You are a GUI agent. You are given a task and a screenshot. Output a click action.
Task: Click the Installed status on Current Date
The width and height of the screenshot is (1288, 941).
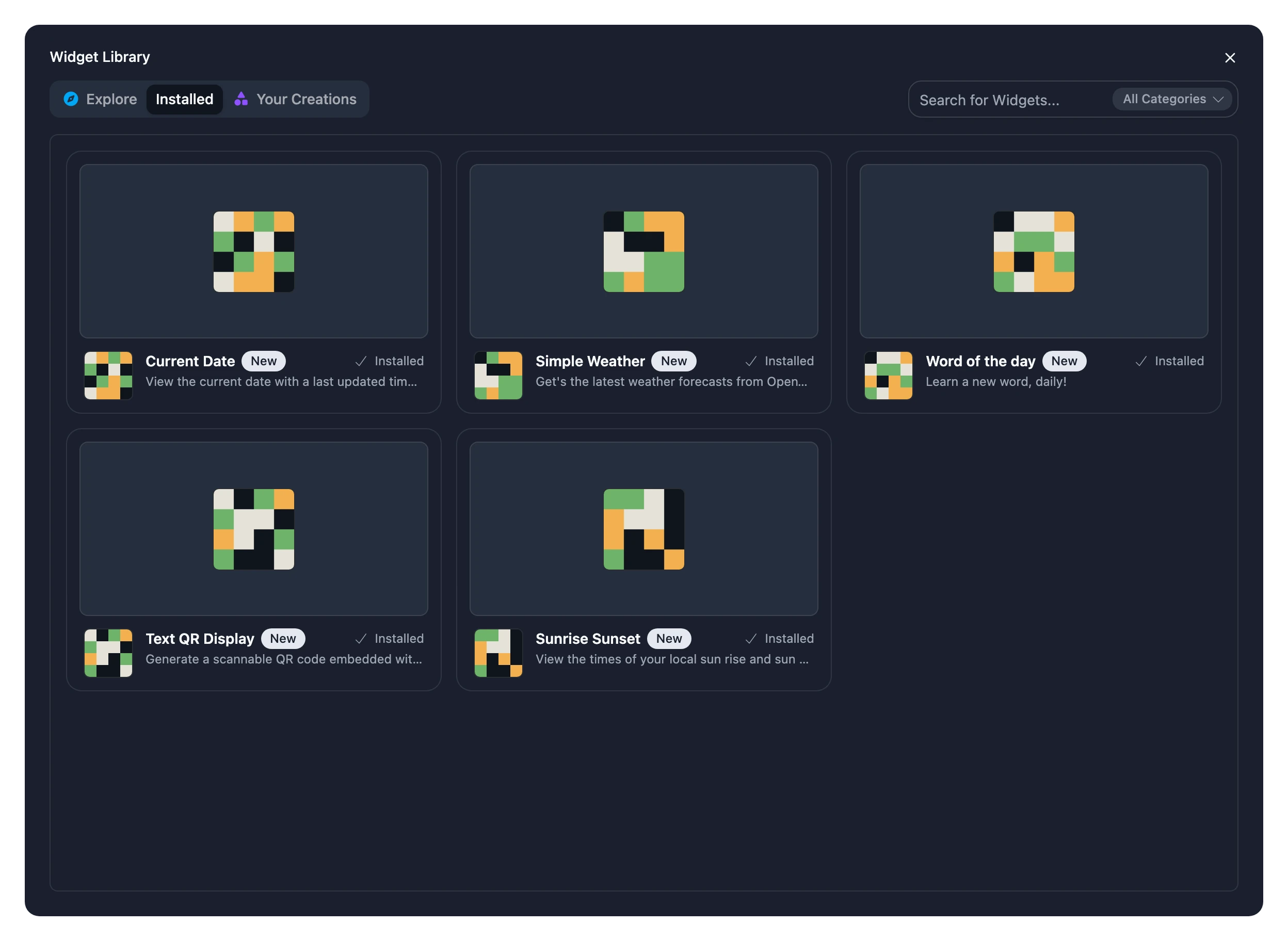coord(390,361)
